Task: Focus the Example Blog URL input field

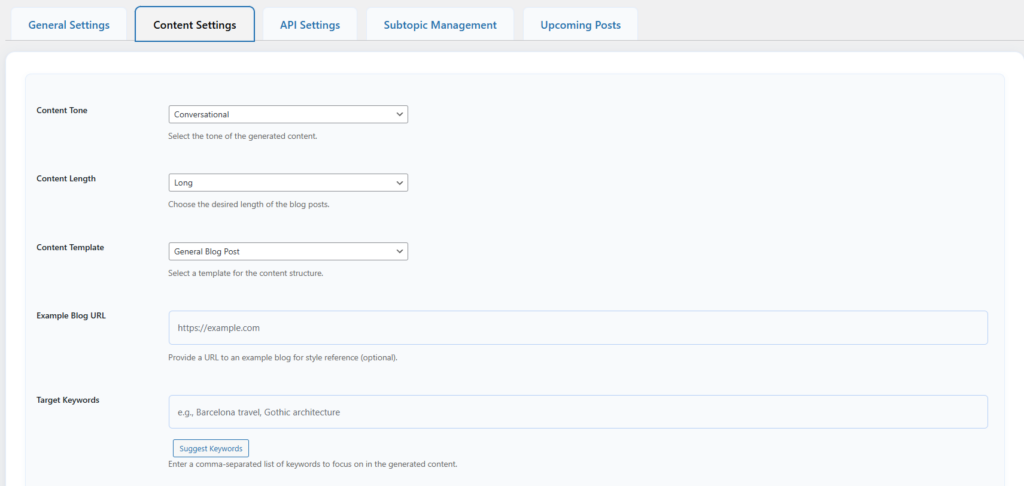Action: pos(578,327)
